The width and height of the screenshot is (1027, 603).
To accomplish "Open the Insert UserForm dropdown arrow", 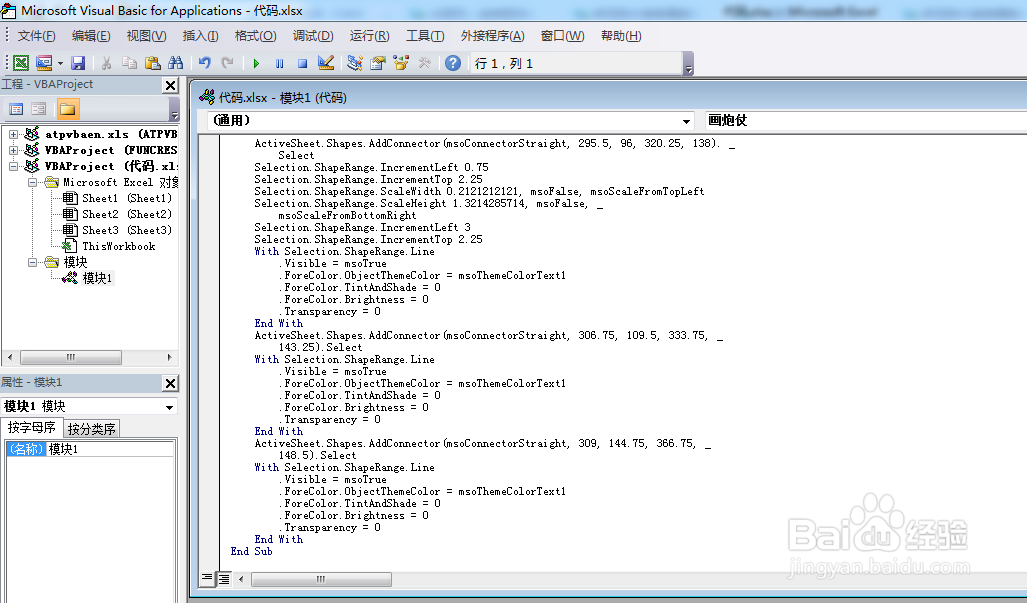I will (x=60, y=63).
